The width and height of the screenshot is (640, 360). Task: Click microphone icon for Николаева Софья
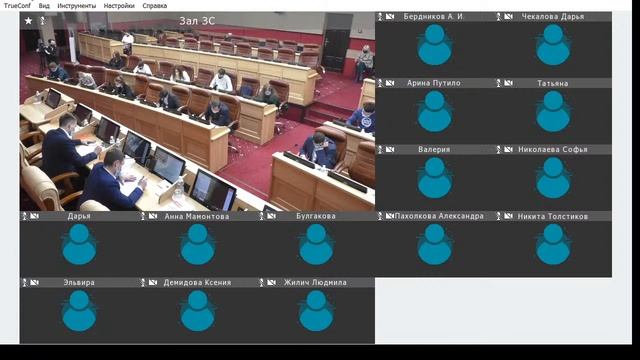click(x=498, y=150)
